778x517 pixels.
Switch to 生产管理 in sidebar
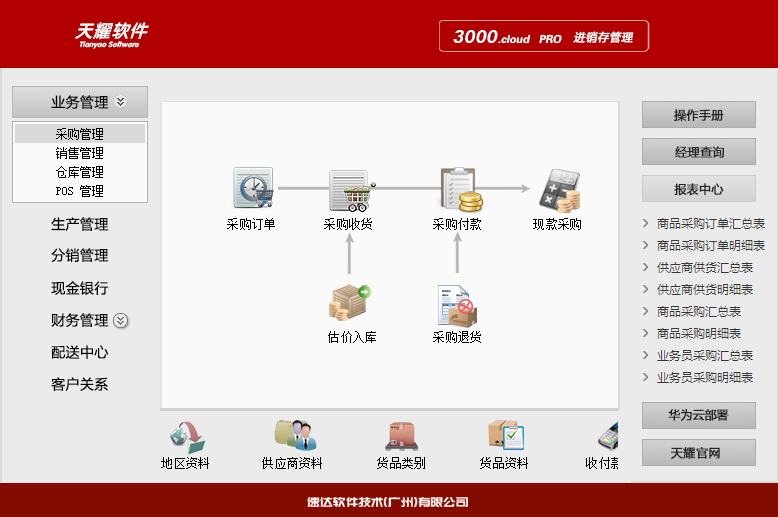[80, 224]
